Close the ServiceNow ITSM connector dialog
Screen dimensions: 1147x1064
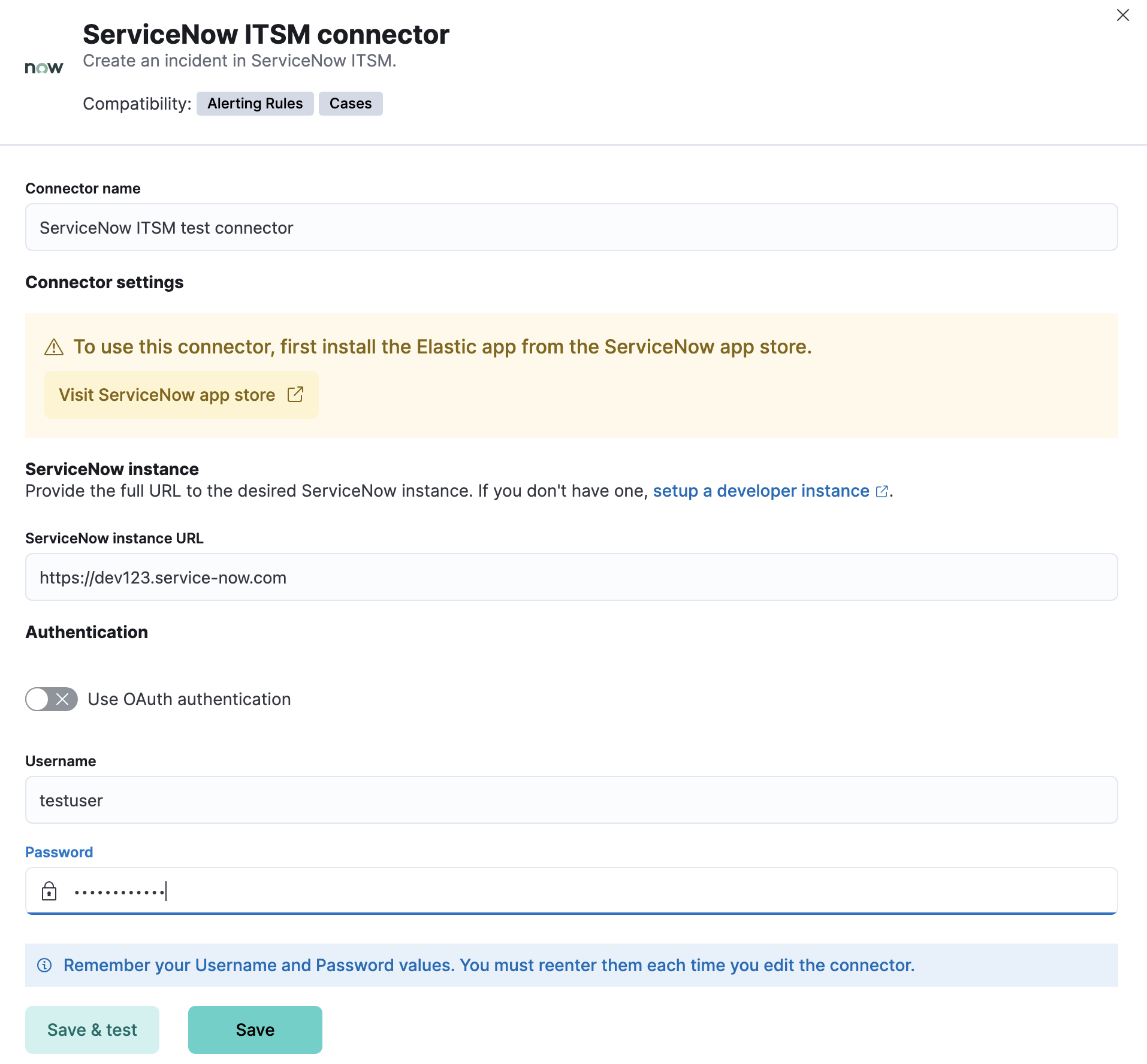[x=1123, y=15]
